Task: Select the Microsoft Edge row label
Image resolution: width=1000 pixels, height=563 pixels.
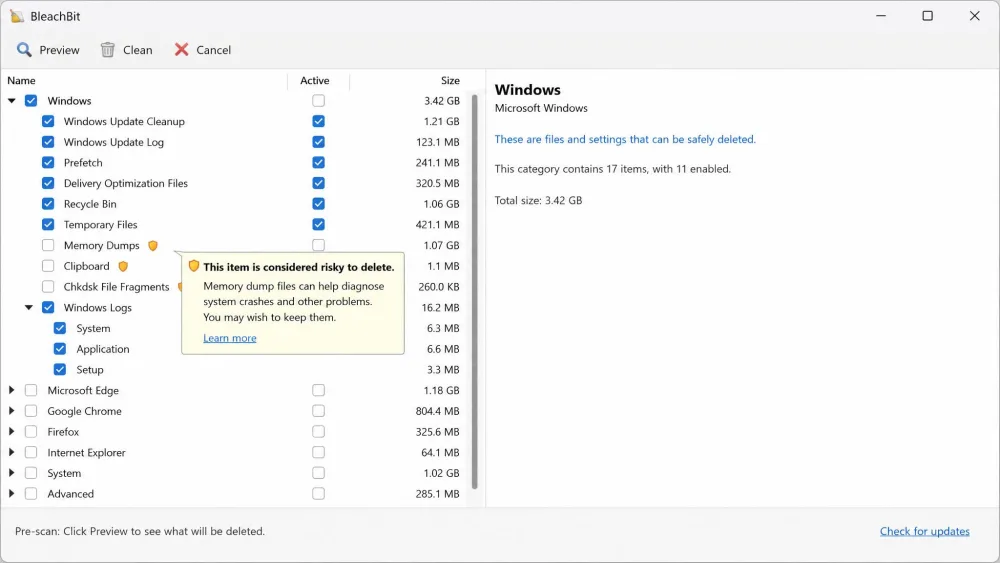Action: pos(83,390)
